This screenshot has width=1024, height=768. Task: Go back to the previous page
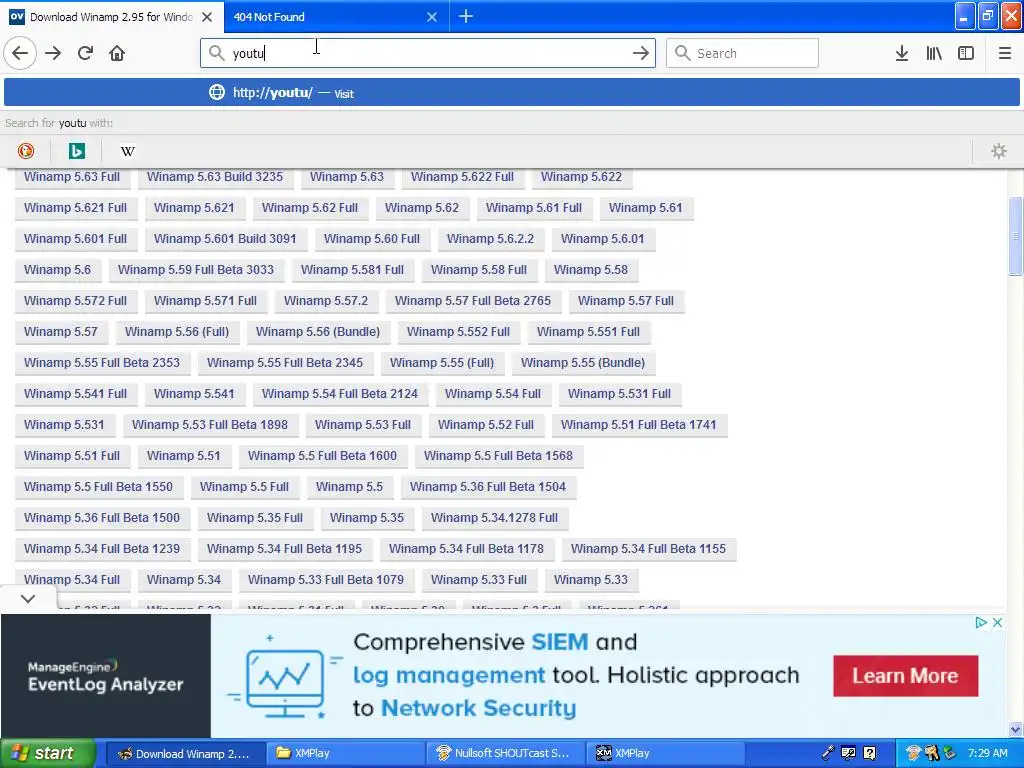coord(20,53)
